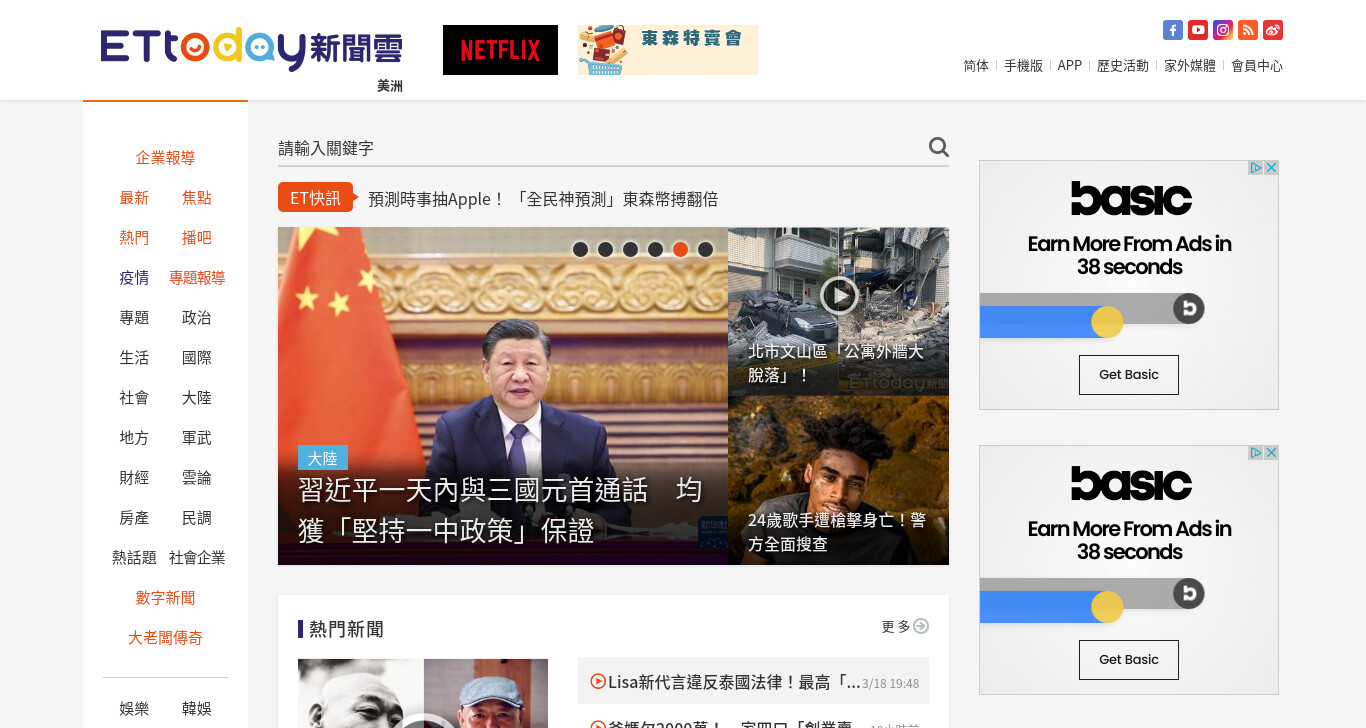Open the 東森特賣會 banner
1366x728 pixels.
[x=668, y=50]
